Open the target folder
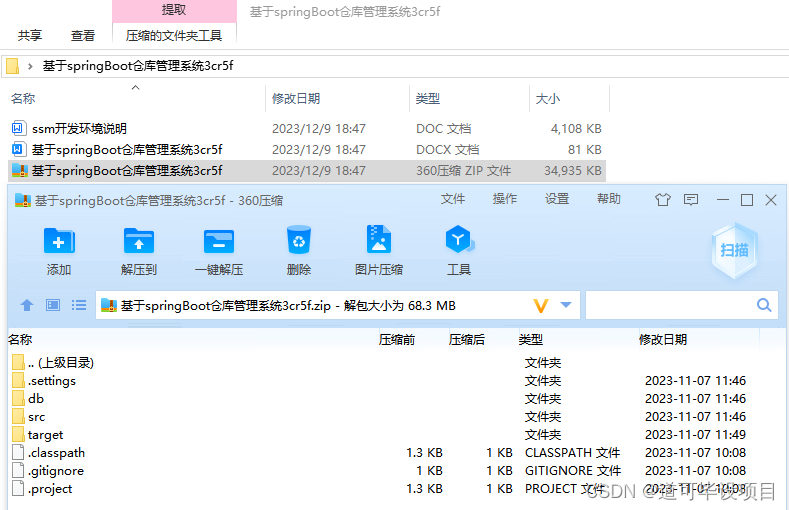 click(x=38, y=435)
